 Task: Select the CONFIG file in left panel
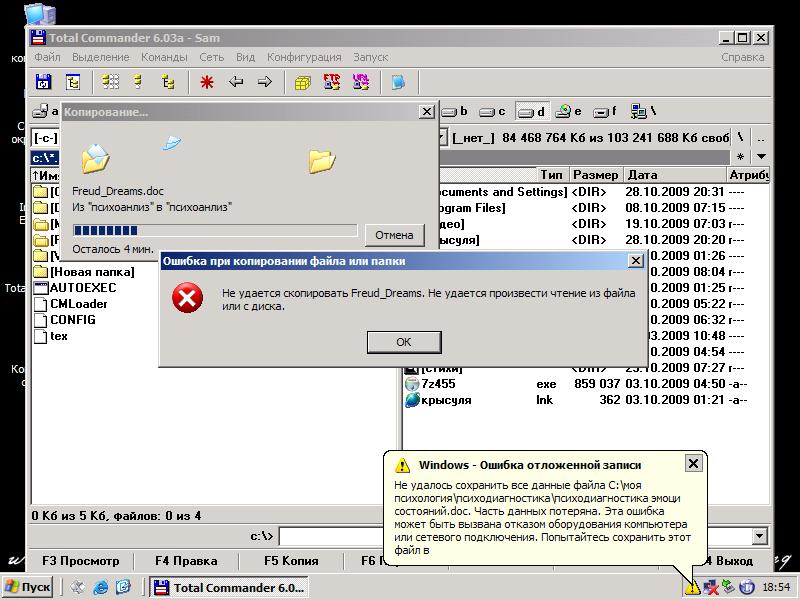pyautogui.click(x=65, y=320)
